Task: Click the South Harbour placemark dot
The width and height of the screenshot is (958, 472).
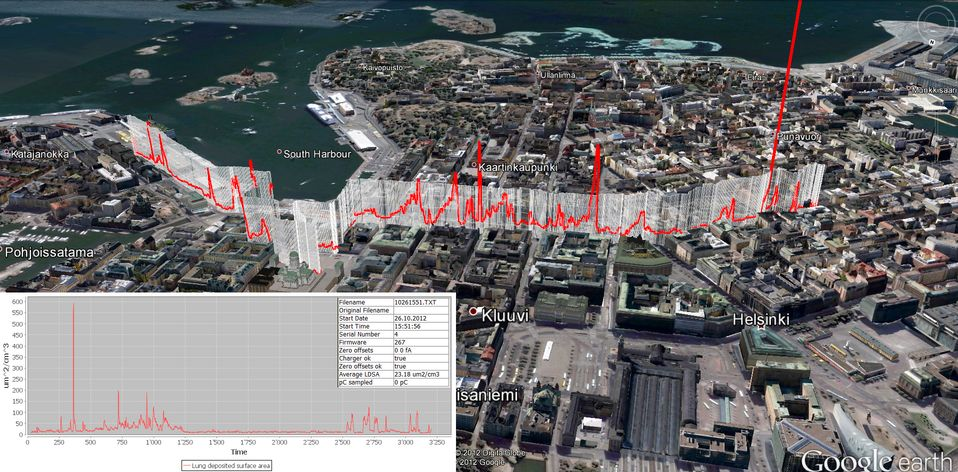Action: [280, 151]
